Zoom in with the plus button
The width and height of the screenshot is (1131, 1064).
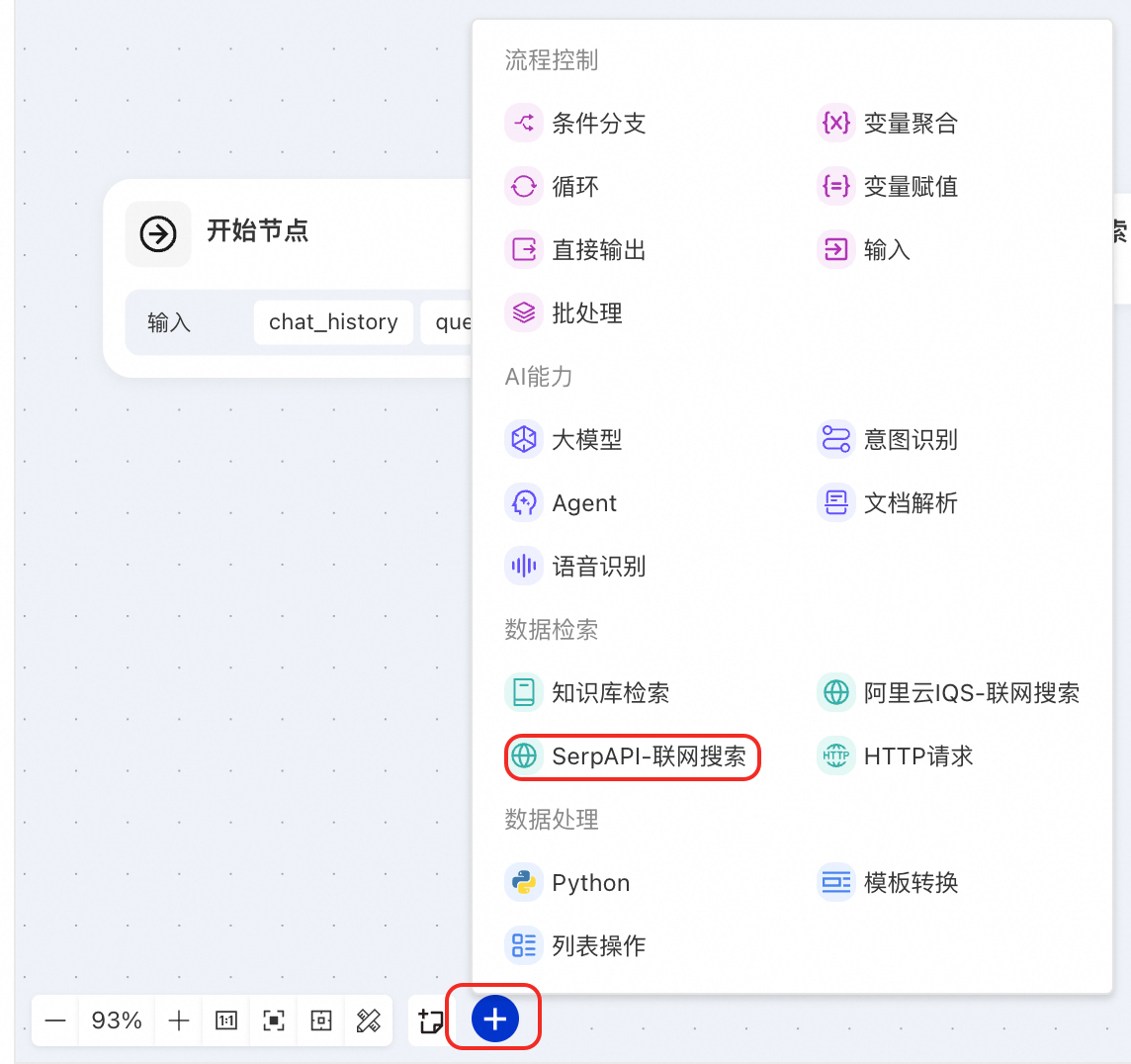coord(178,1020)
